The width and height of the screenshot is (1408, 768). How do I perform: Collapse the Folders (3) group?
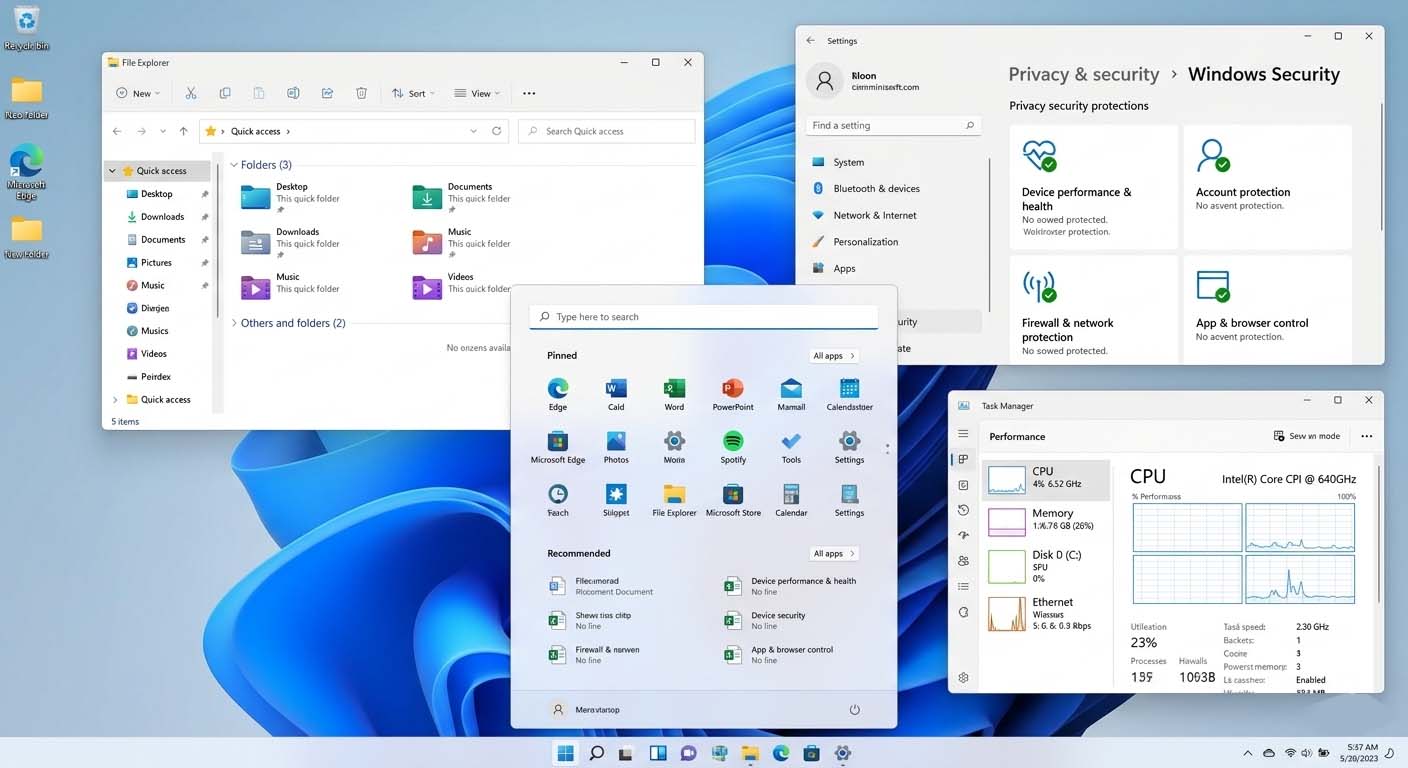(x=234, y=165)
